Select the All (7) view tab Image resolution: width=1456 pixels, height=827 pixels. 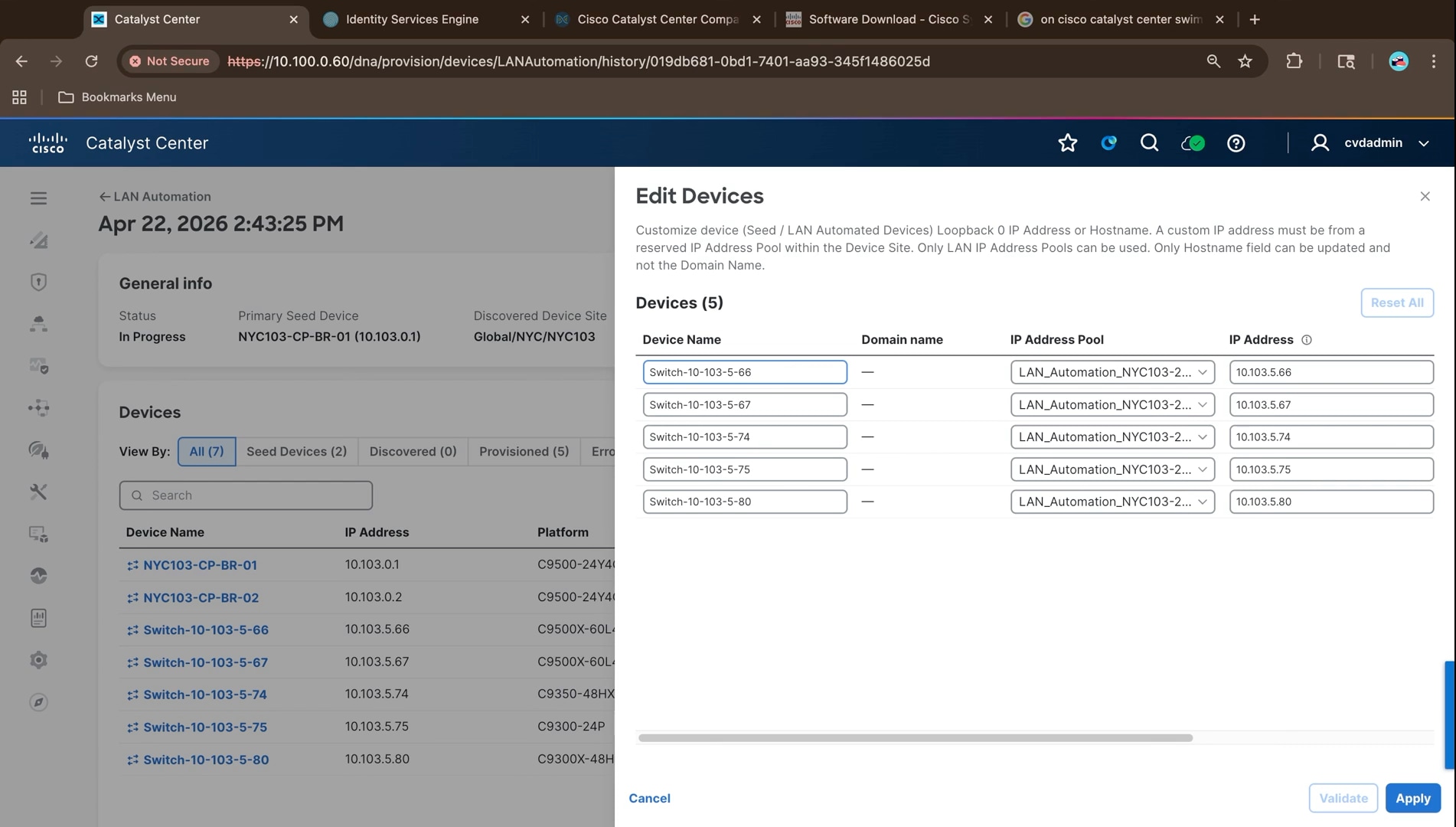coord(207,452)
